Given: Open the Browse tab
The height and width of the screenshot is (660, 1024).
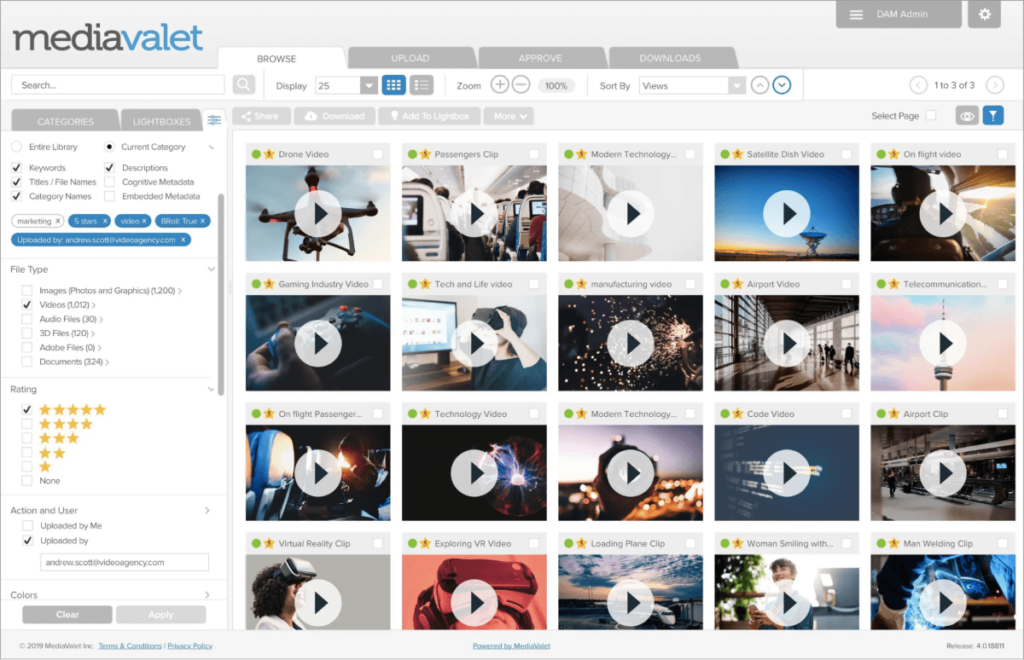Looking at the screenshot, I should coord(277,59).
